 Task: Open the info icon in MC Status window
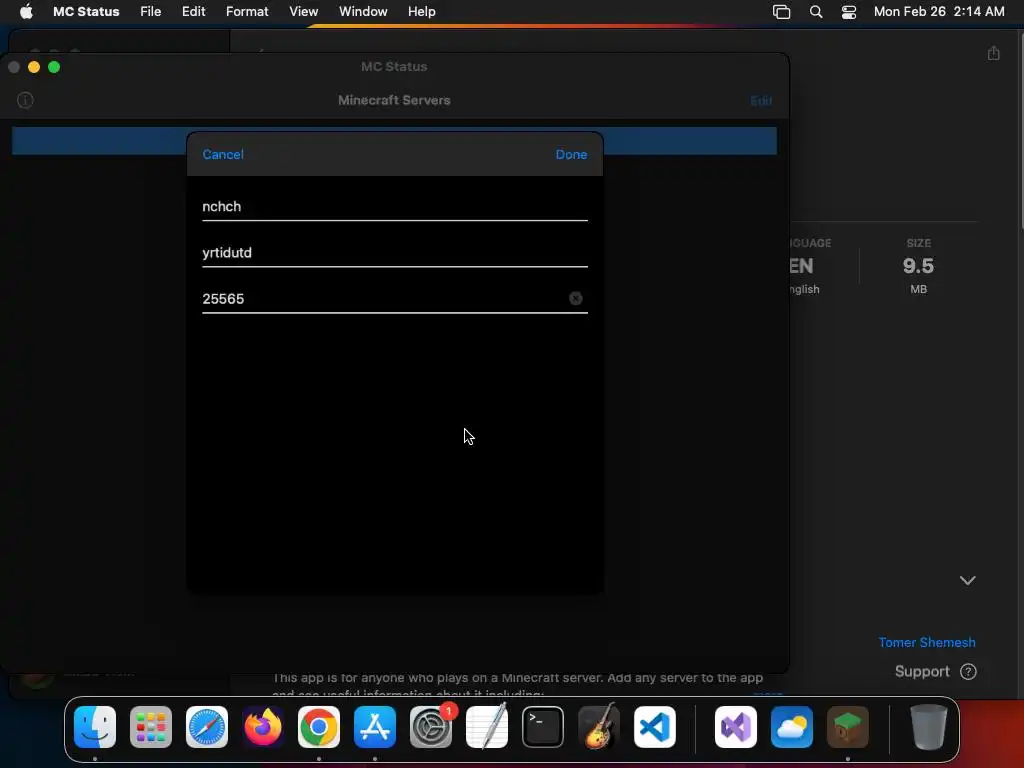click(25, 100)
